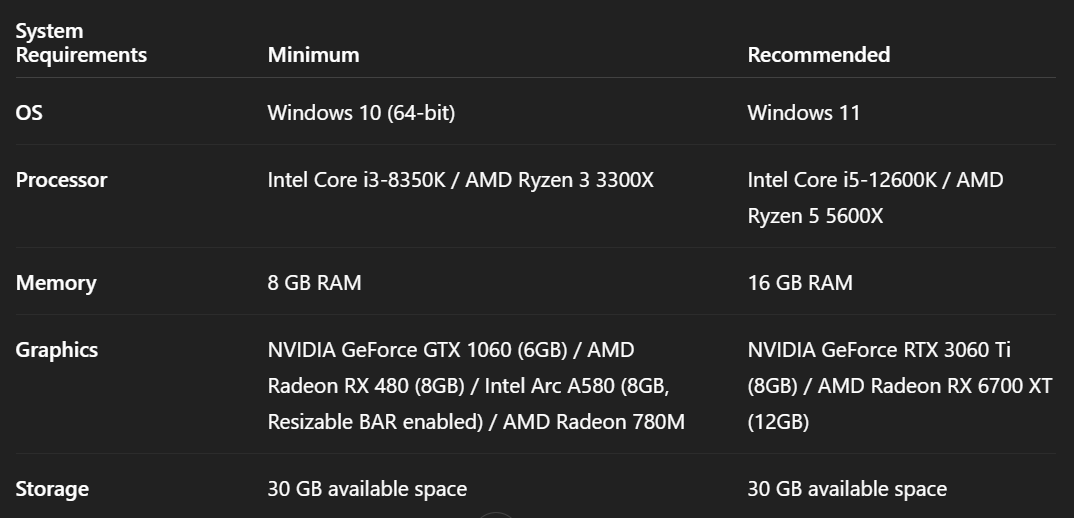
Task: Click the "Recommended" column header
Action: tap(818, 55)
